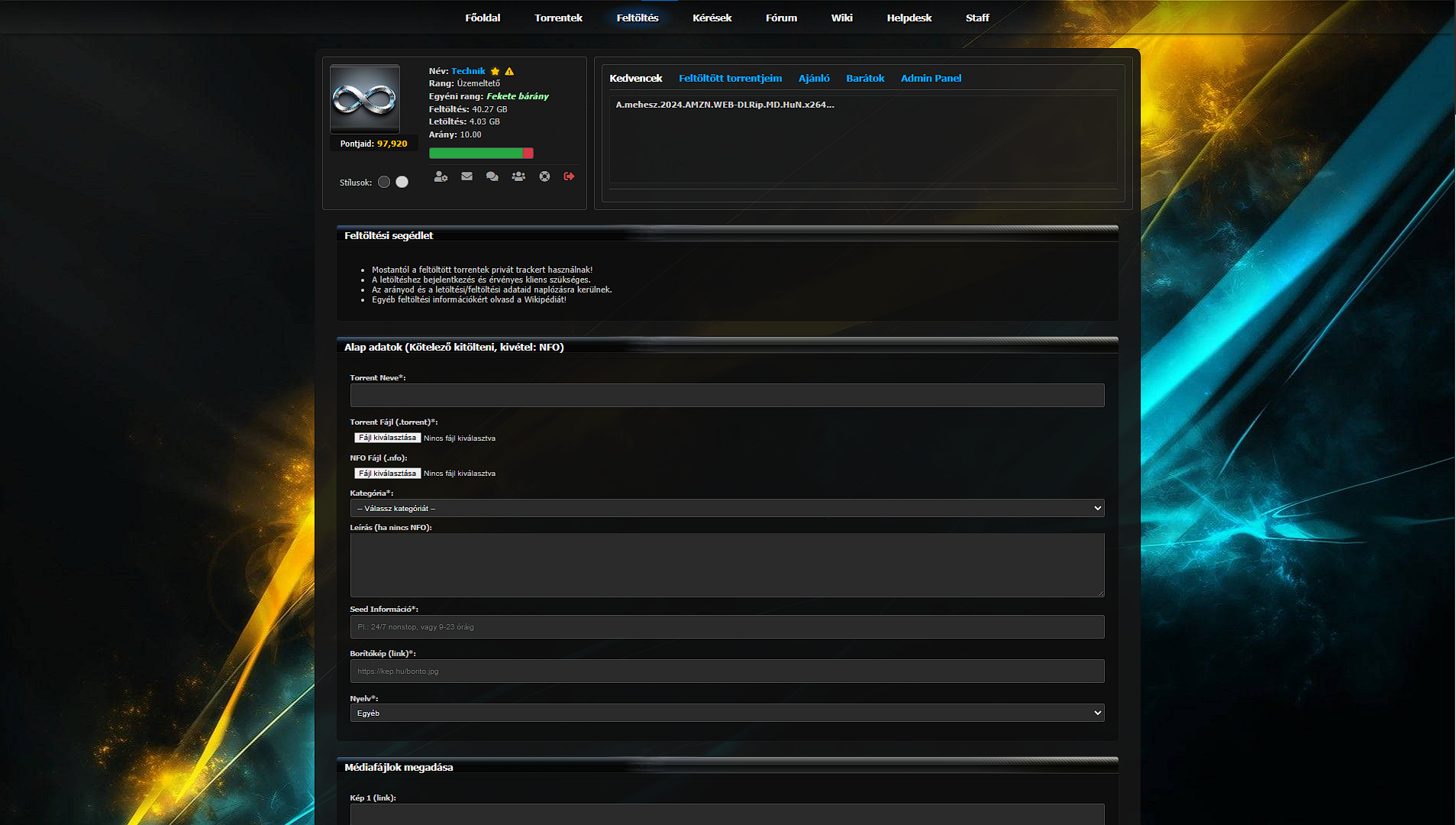Click the 'A letöltéshez bejelentkezés' bullet line
This screenshot has height=825, width=1456.
point(481,280)
